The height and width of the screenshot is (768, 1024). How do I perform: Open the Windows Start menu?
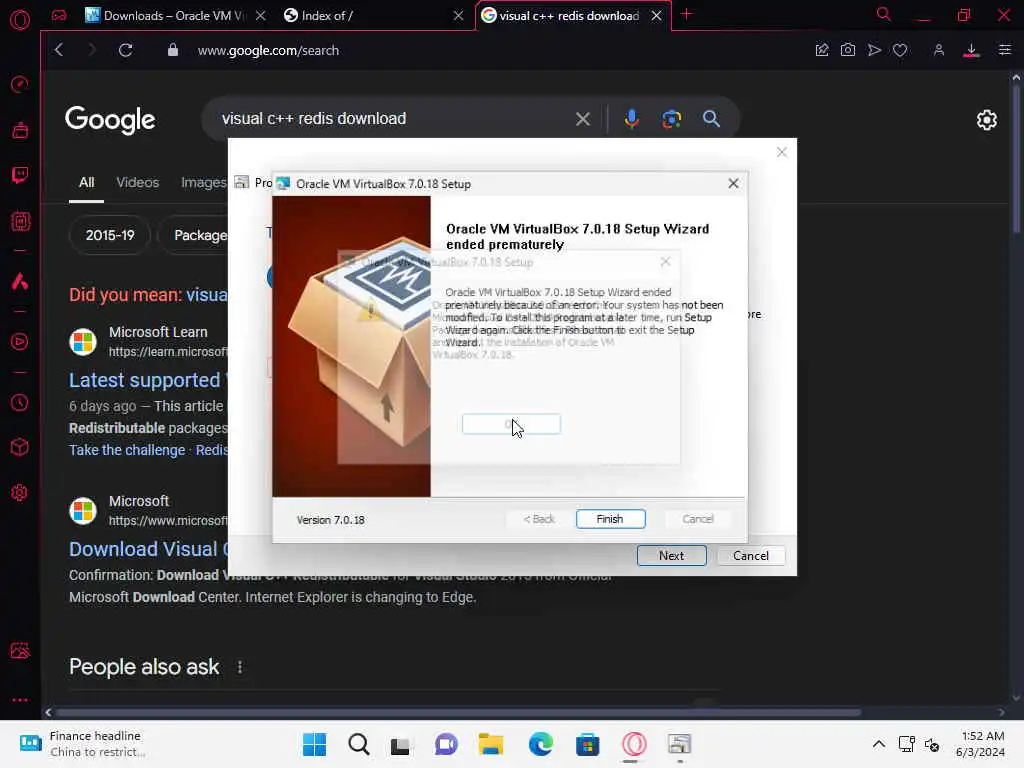(x=314, y=744)
